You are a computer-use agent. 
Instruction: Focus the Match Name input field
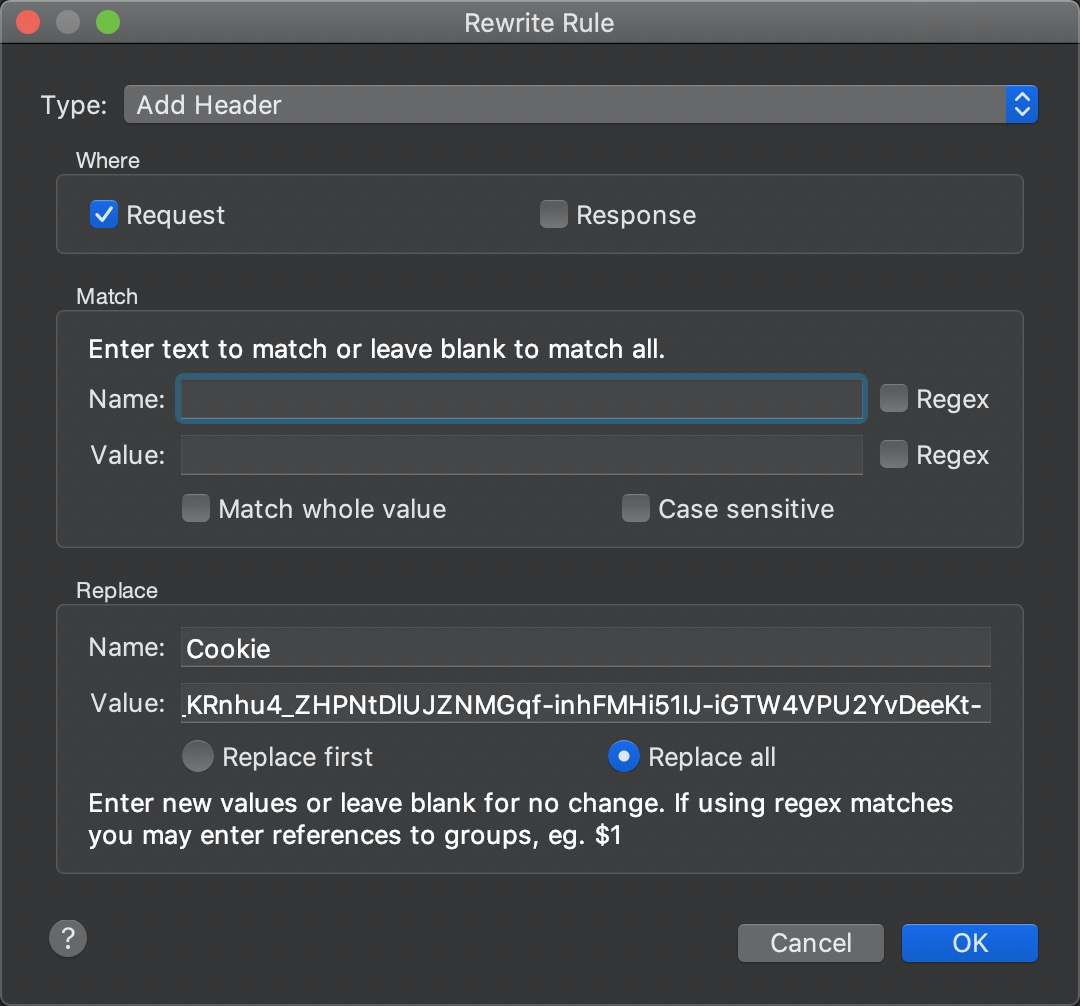click(521, 399)
